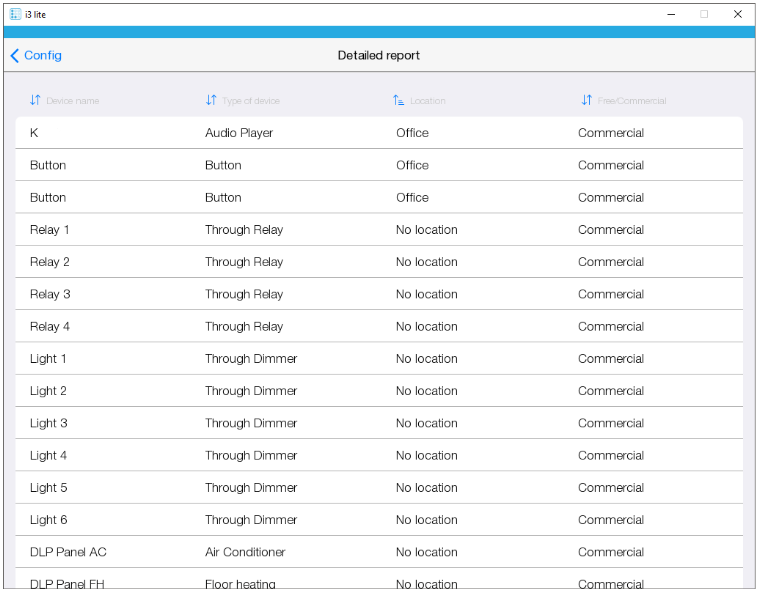Click Air Conditioner device type cell

point(245,552)
